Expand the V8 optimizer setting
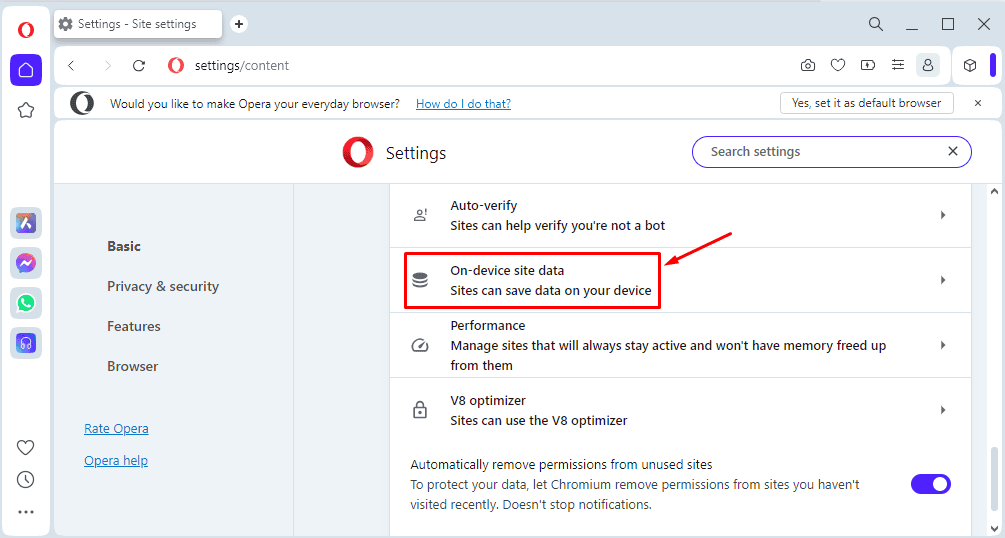 click(x=680, y=410)
